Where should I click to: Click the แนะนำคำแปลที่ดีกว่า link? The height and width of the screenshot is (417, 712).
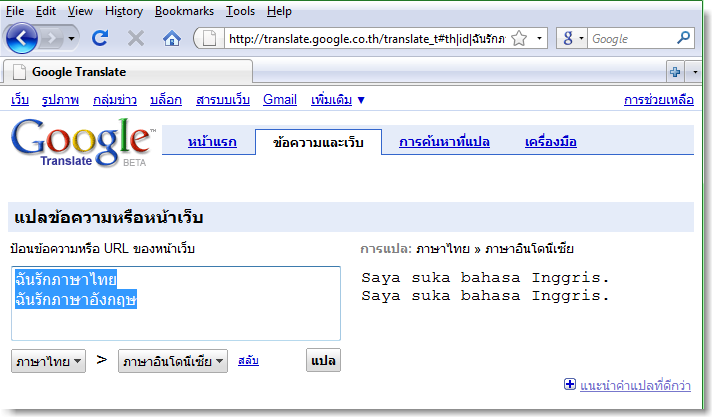click(x=635, y=386)
